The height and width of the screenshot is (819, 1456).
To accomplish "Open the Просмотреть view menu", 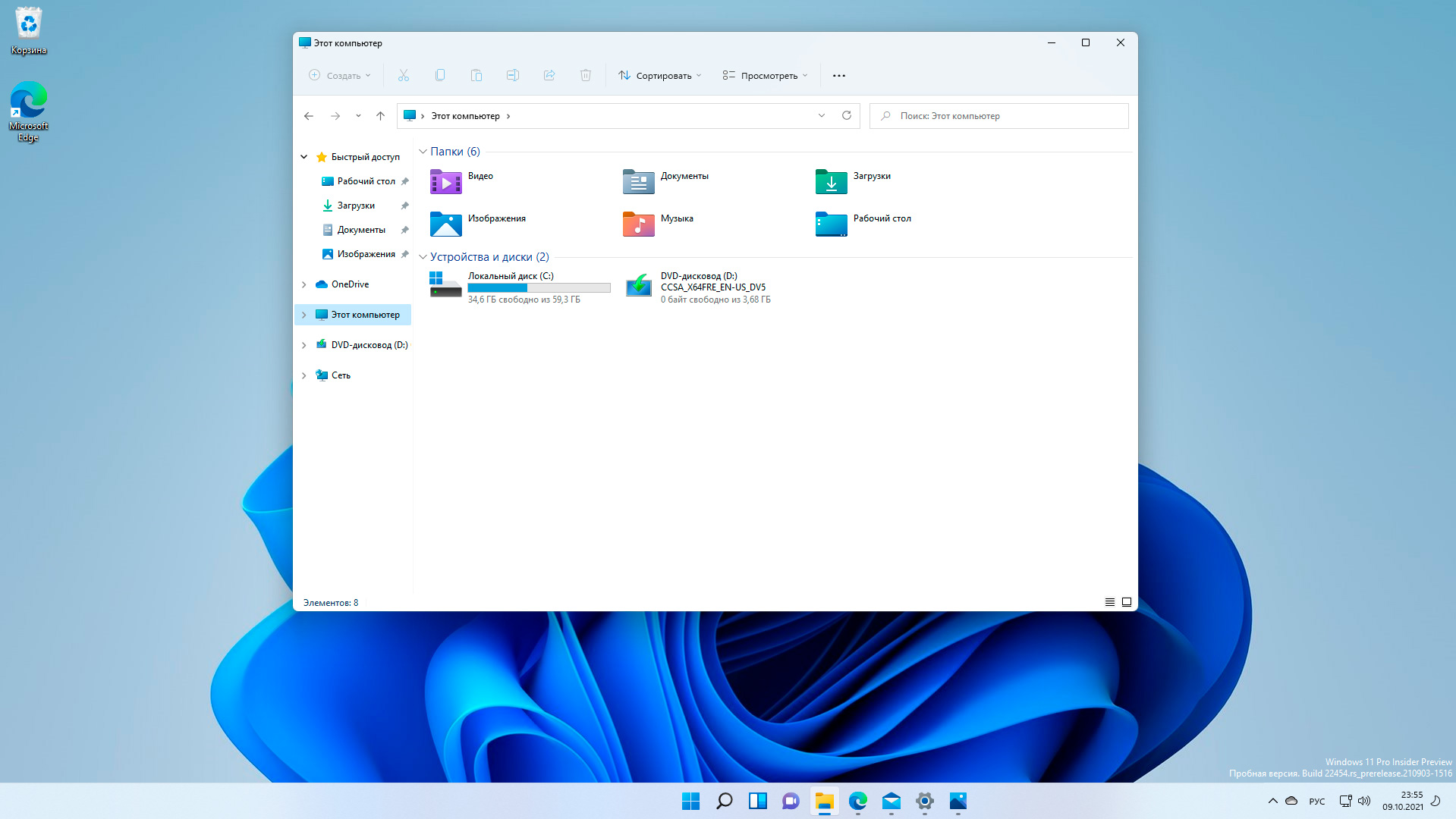I will pos(765,75).
